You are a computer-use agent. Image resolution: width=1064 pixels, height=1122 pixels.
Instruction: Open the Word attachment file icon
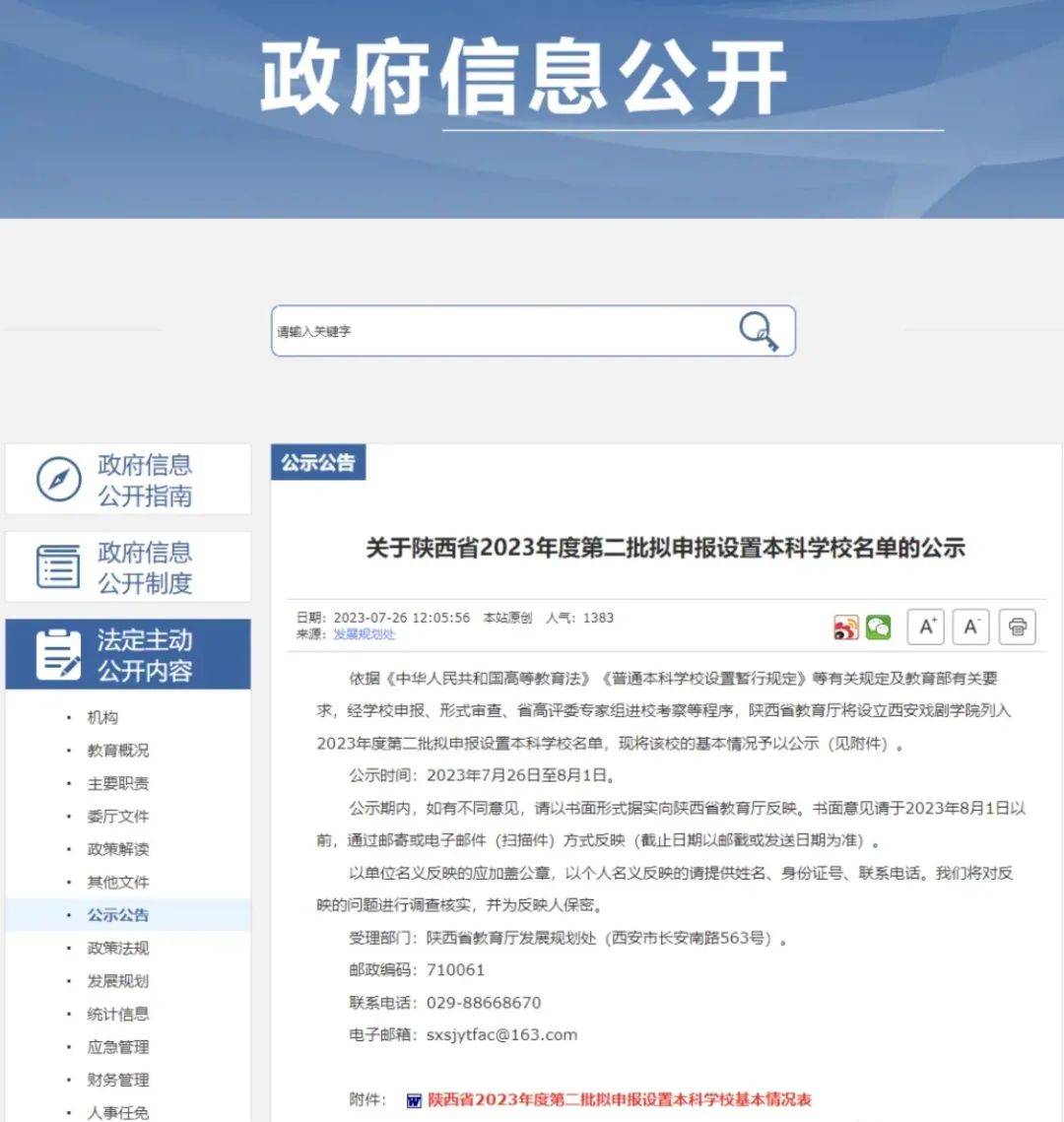tap(414, 1100)
